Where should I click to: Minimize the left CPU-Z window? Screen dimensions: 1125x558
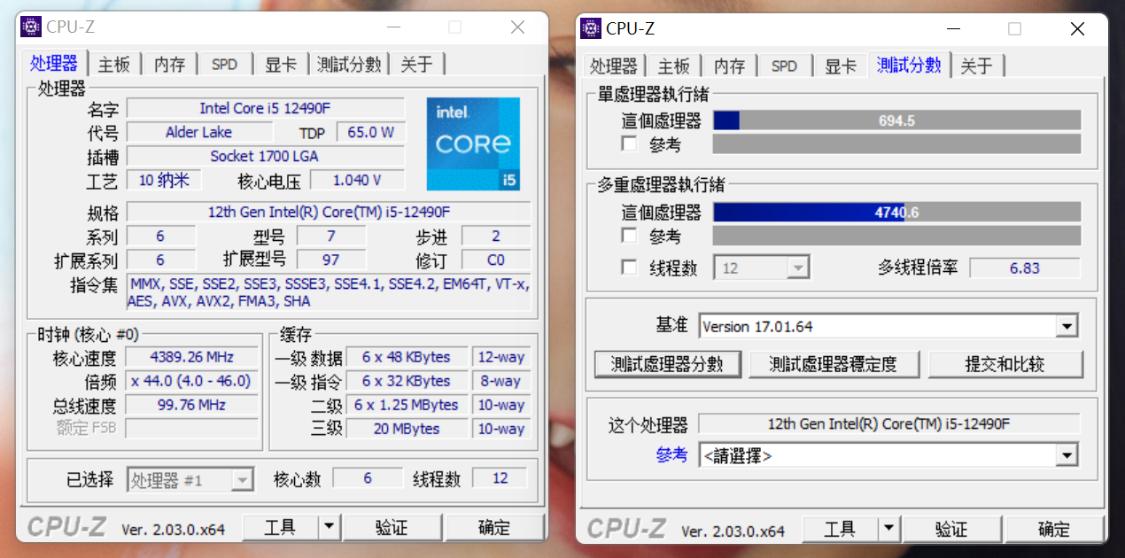point(393,27)
